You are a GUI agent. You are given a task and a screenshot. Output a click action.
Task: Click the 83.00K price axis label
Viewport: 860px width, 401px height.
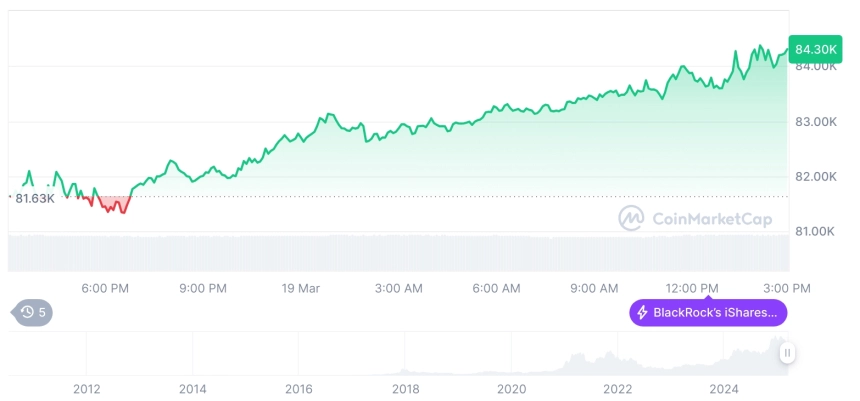(816, 122)
